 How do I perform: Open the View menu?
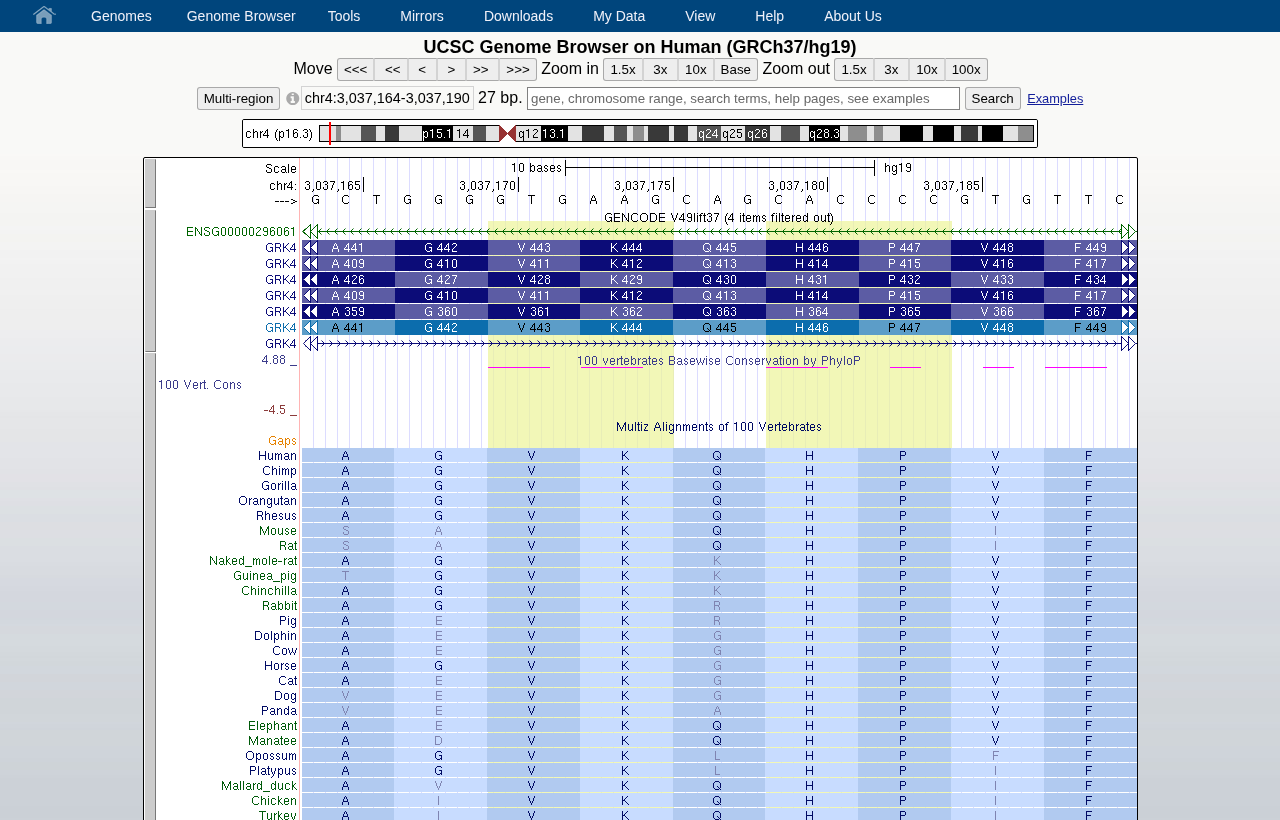click(x=700, y=16)
